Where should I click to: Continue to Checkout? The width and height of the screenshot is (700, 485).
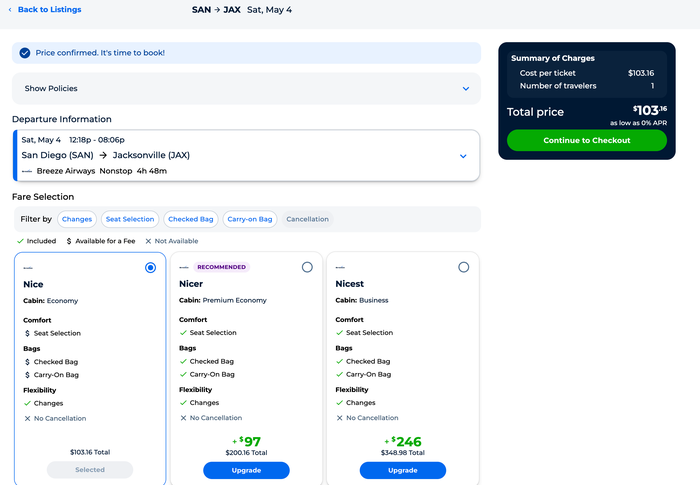coord(587,140)
